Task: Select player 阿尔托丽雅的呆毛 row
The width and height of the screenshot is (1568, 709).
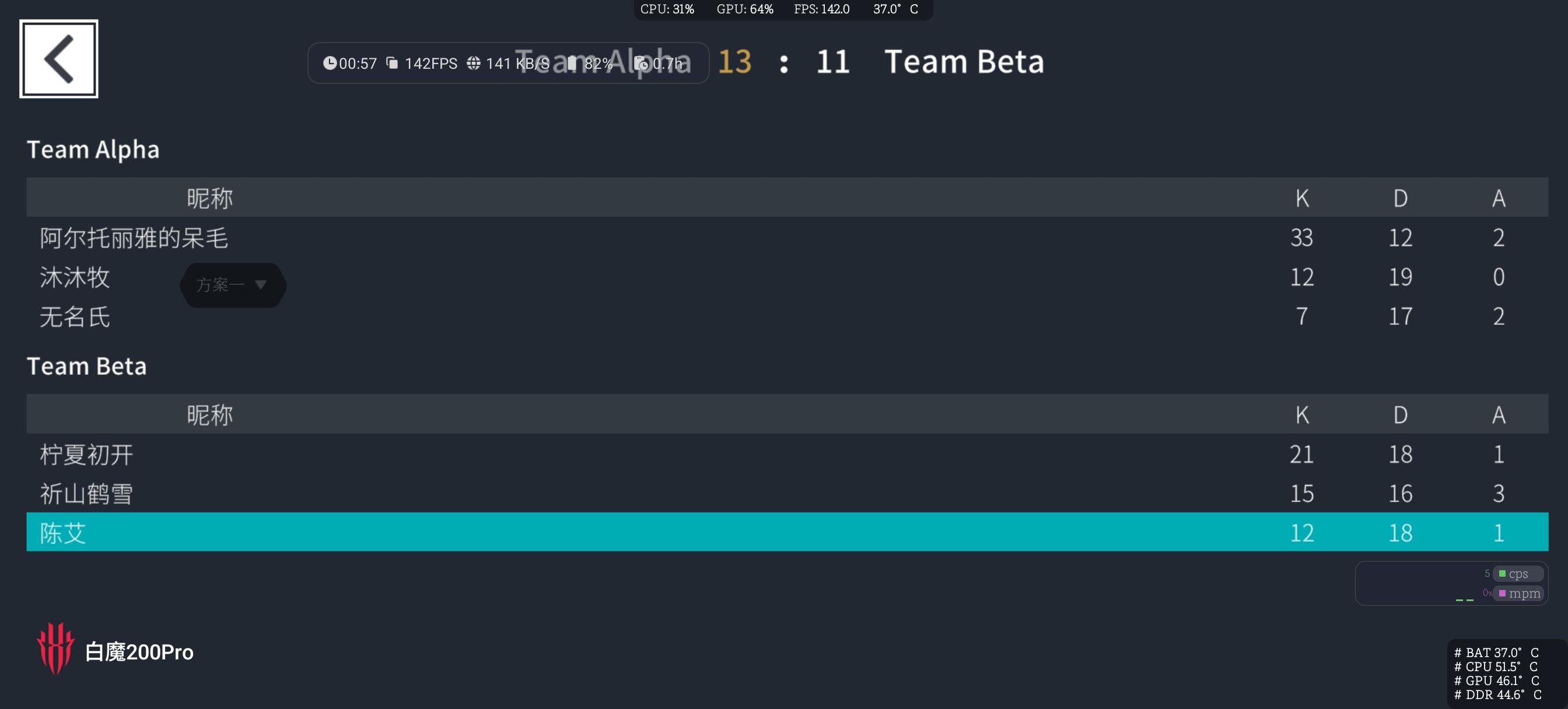Action: (x=787, y=237)
